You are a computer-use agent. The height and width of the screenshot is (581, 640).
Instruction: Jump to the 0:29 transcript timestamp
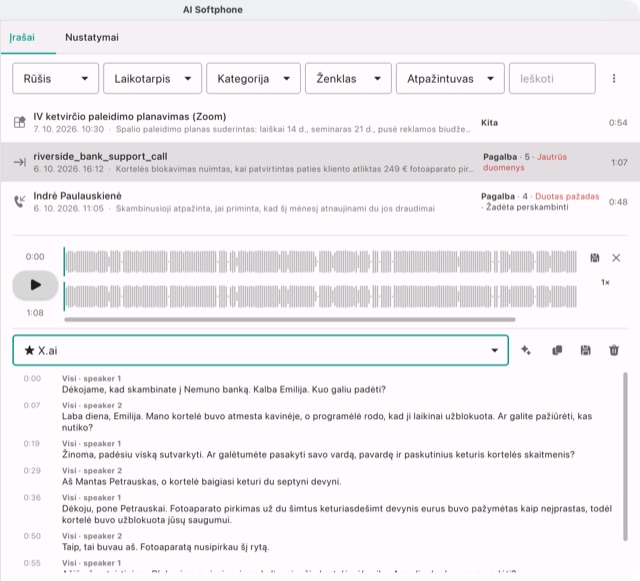click(32, 470)
